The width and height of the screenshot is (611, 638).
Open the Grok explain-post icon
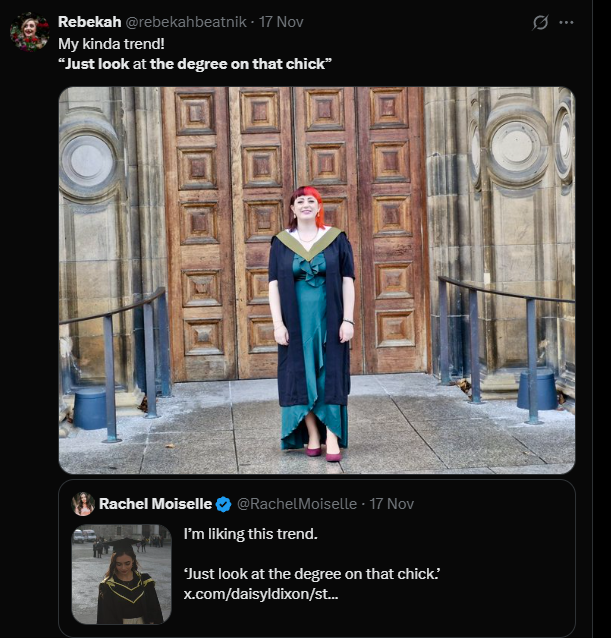click(x=541, y=22)
